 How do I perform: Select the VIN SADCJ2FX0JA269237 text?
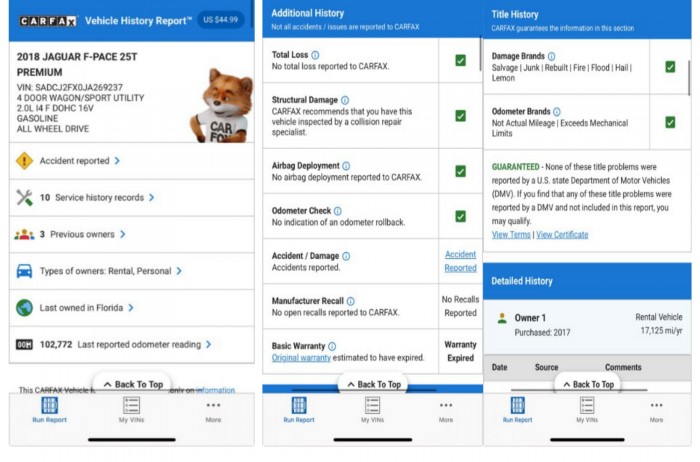coord(70,87)
